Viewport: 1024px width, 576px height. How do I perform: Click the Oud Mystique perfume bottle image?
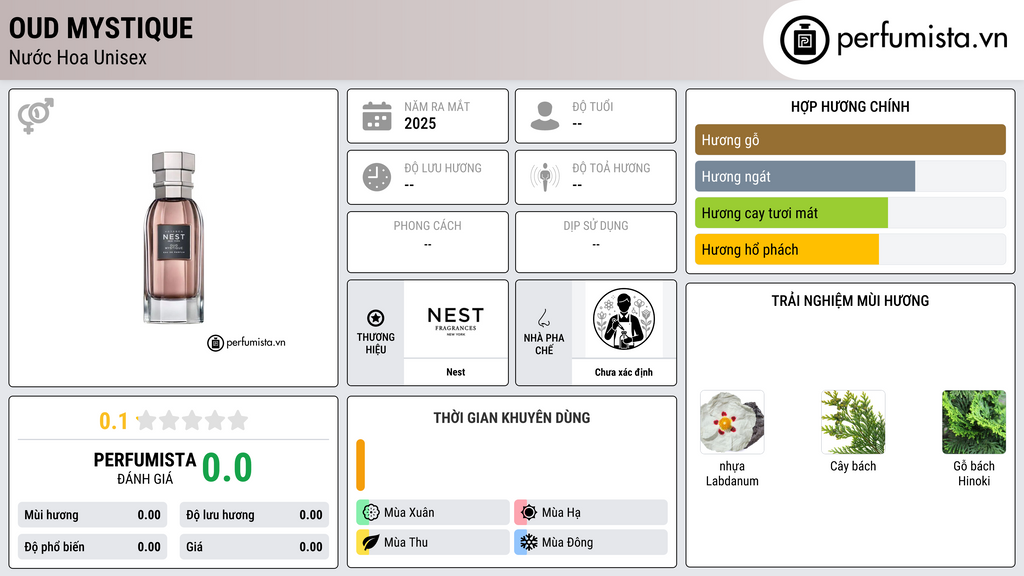(x=174, y=237)
